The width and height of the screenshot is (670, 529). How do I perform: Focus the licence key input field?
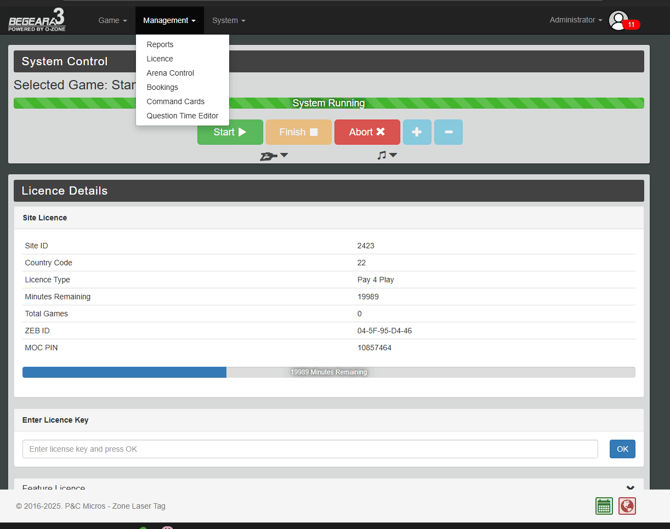[310, 449]
